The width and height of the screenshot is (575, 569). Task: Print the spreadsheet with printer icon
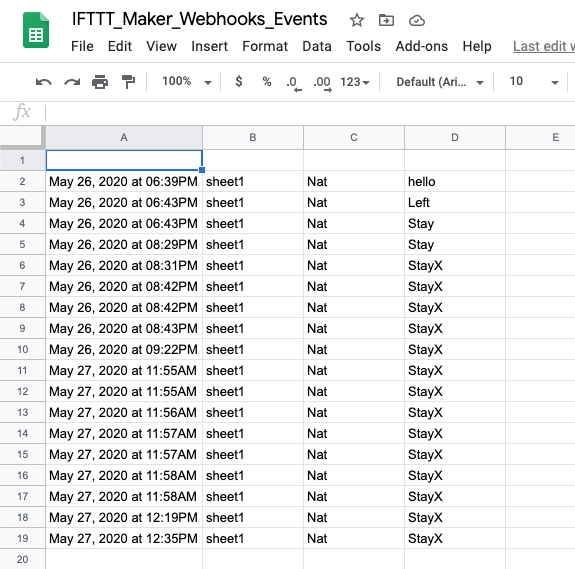click(x=100, y=82)
